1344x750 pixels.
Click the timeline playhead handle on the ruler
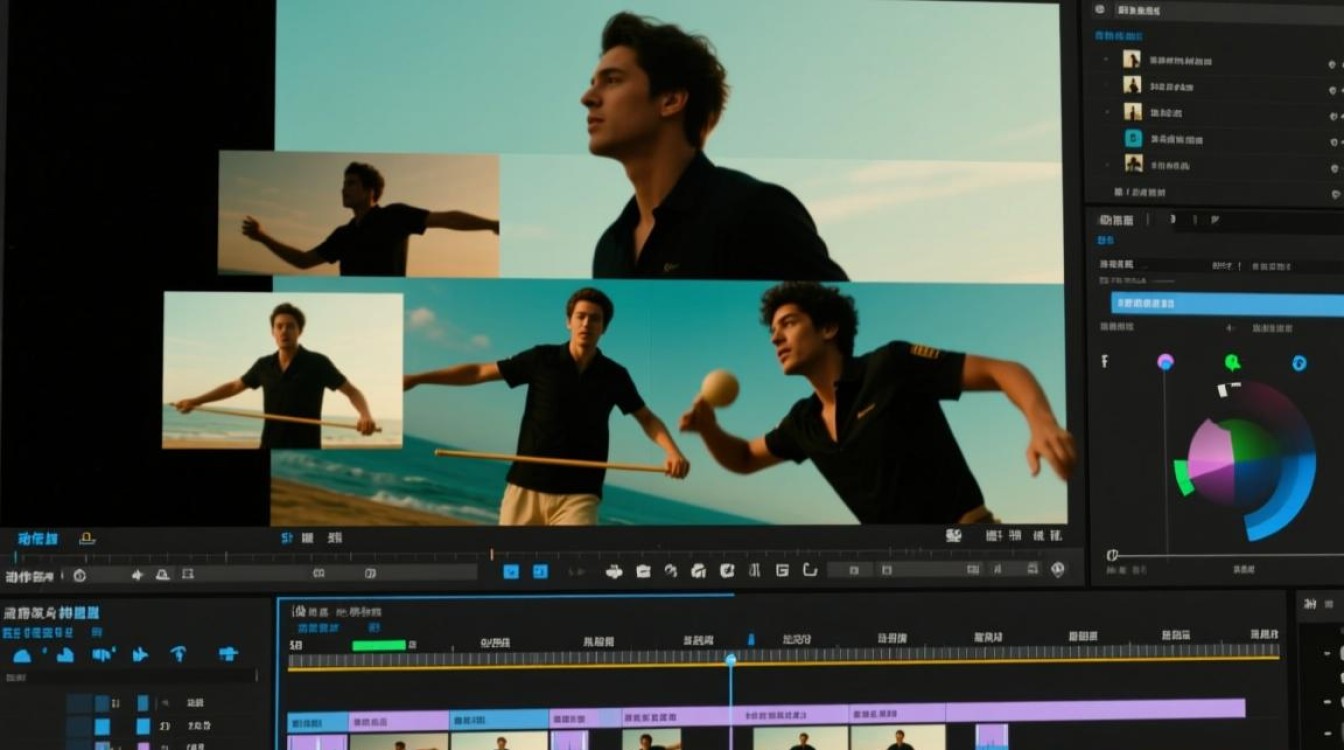(x=731, y=659)
